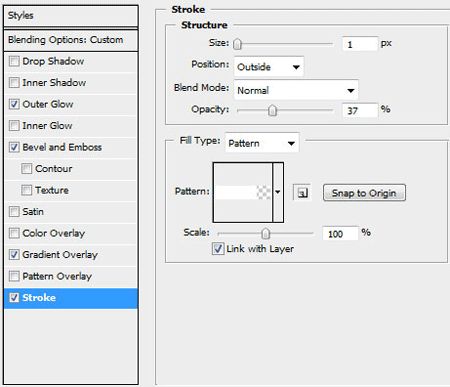Open Pattern Overlay settings label
The width and height of the screenshot is (450, 387).
[57, 276]
